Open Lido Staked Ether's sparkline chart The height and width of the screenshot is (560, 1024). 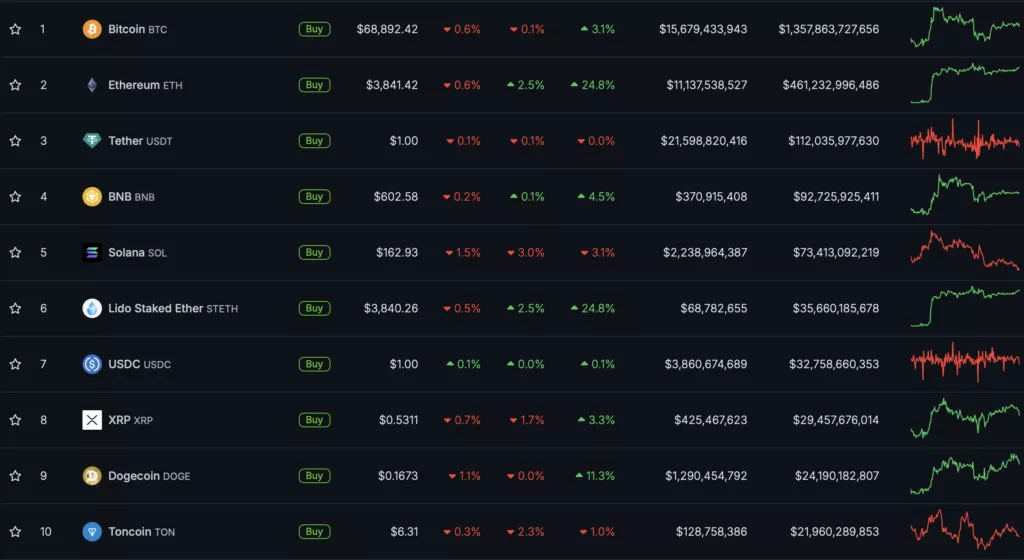click(x=965, y=306)
